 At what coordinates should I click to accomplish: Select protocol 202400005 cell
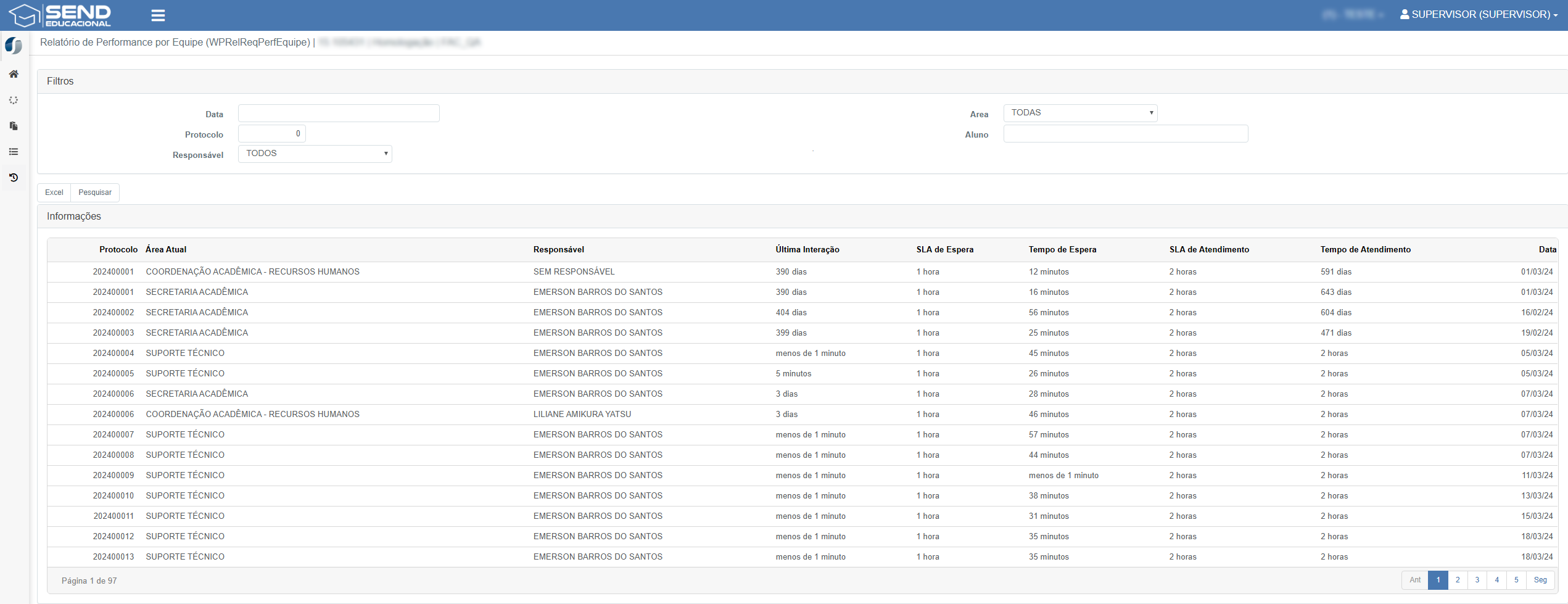click(x=113, y=374)
